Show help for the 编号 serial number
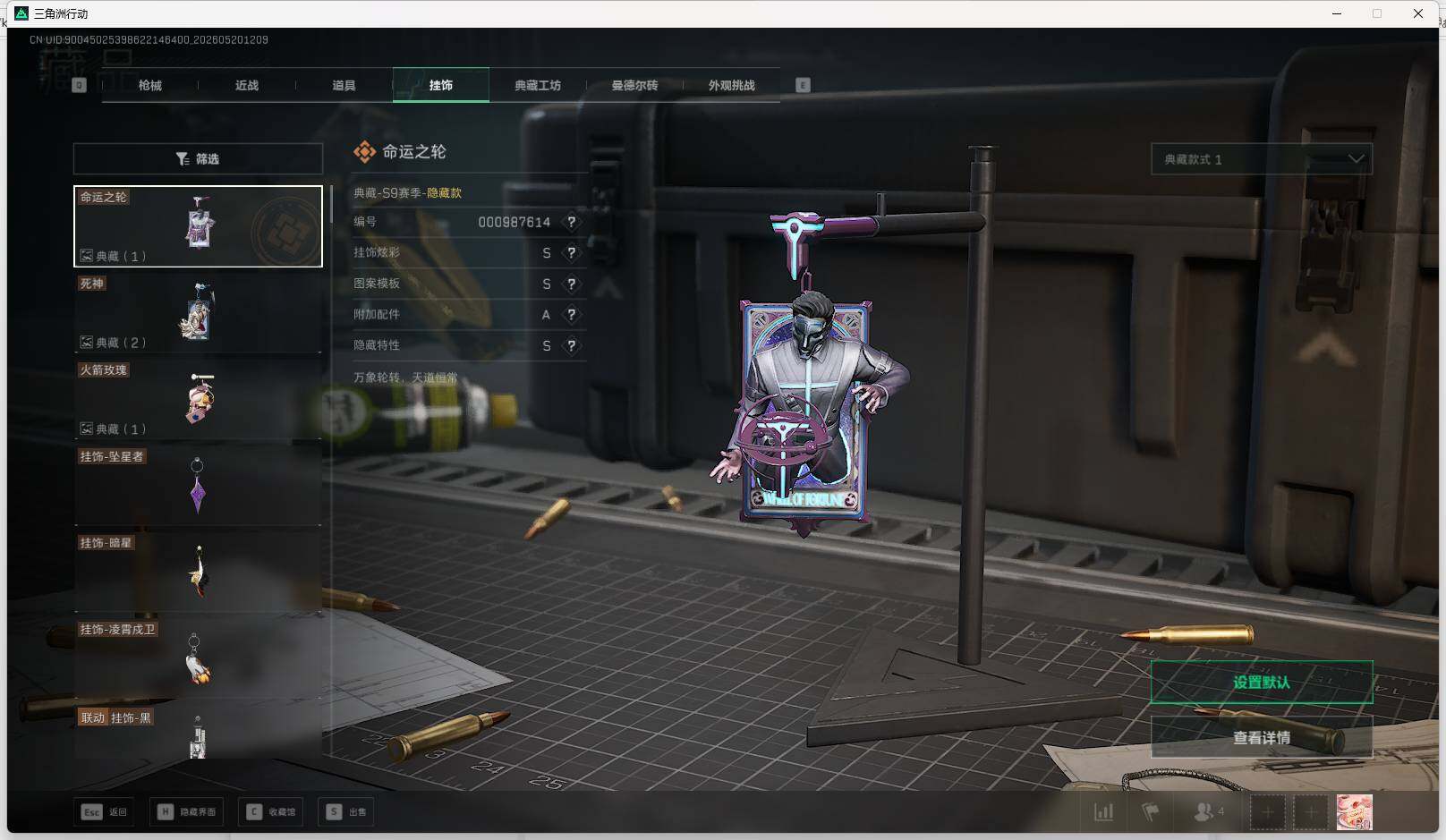 point(572,222)
